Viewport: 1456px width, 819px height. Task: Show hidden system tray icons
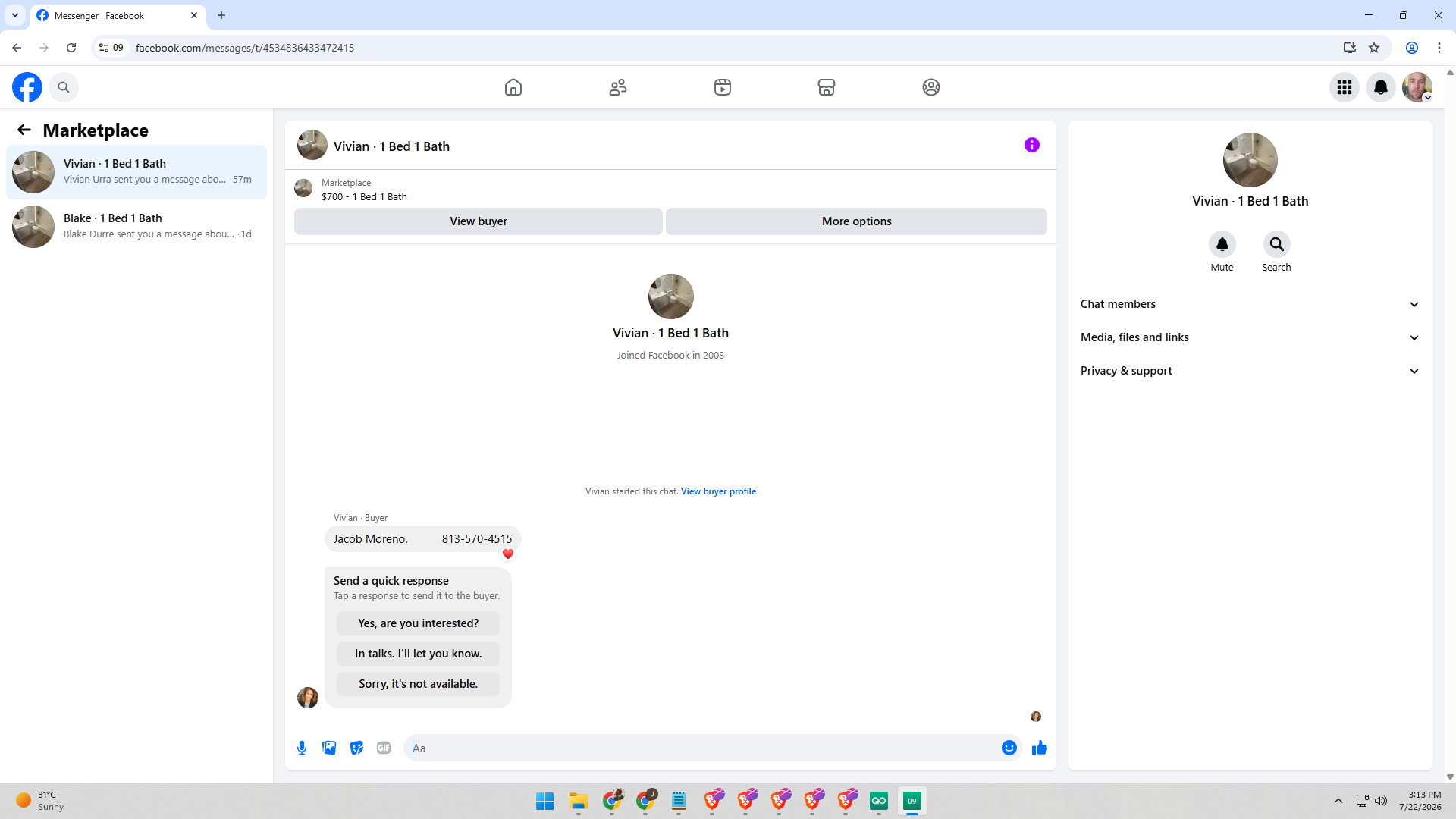coord(1338,801)
